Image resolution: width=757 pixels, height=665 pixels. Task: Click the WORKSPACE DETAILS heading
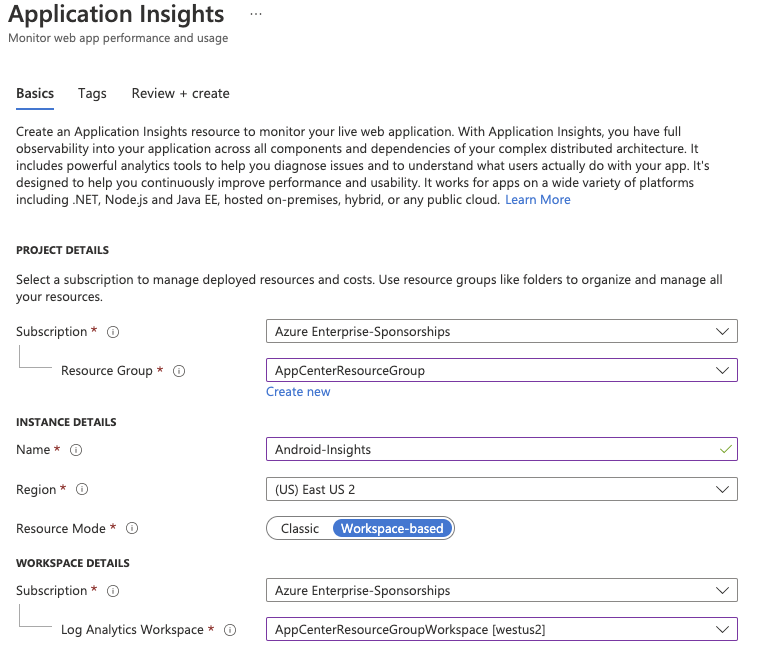[x=73, y=563]
